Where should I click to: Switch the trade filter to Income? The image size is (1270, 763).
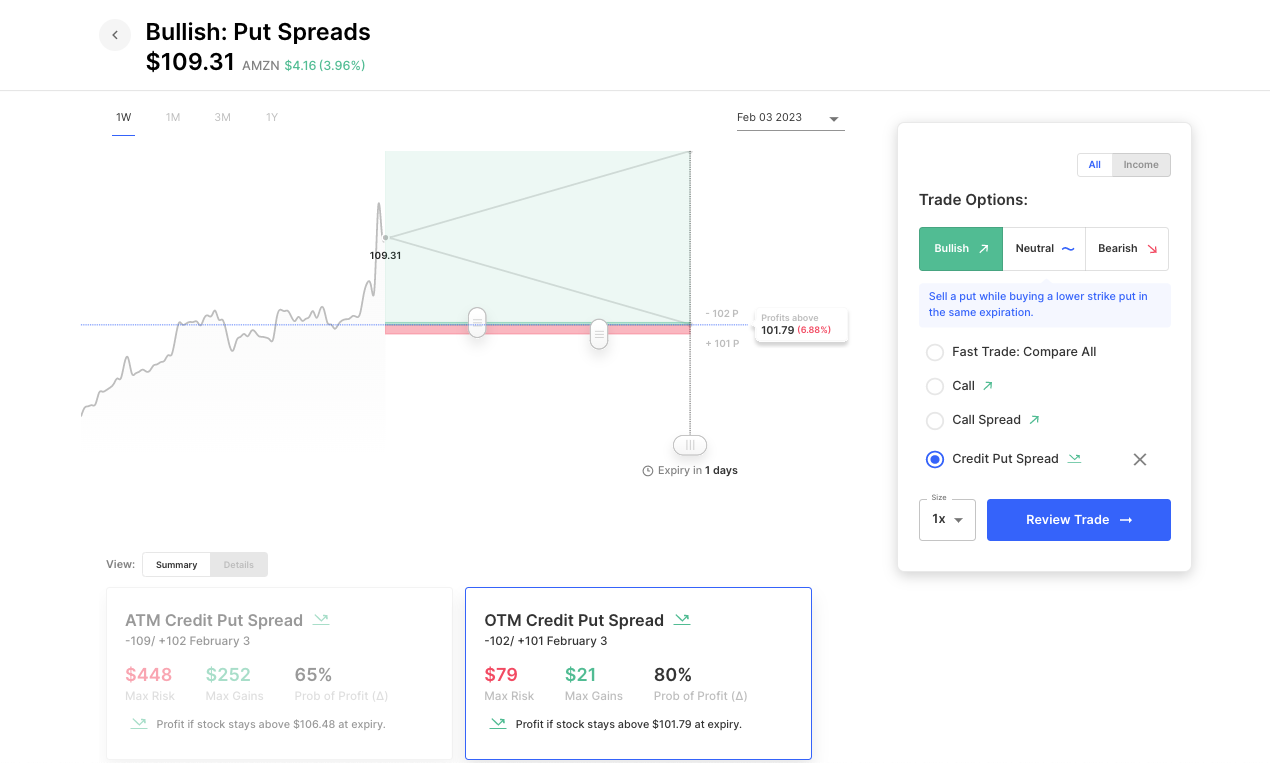[1140, 164]
